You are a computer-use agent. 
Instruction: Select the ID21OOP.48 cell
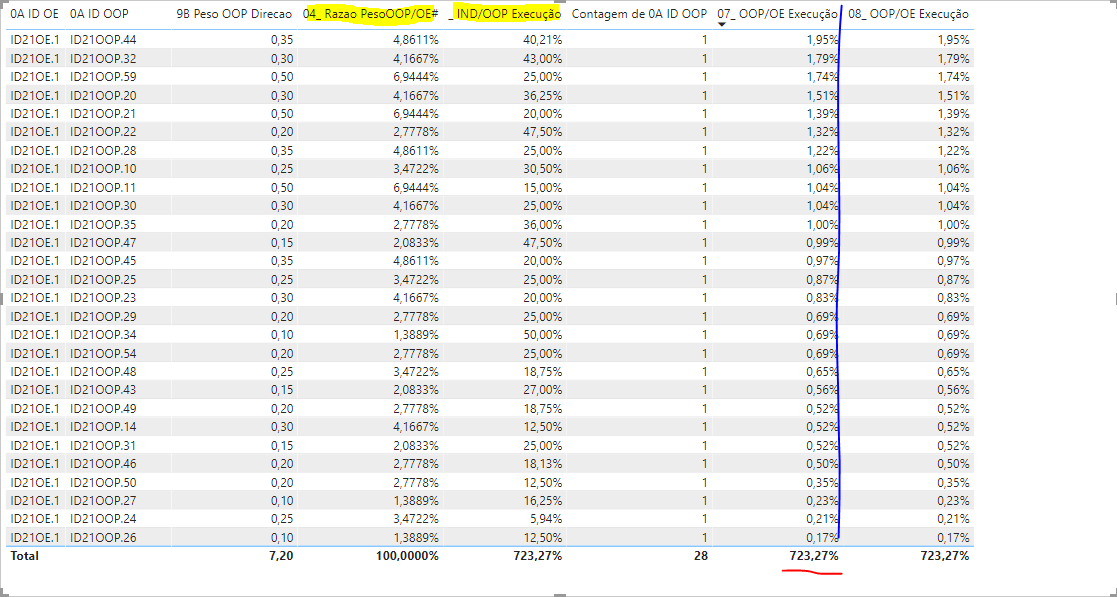[x=103, y=372]
